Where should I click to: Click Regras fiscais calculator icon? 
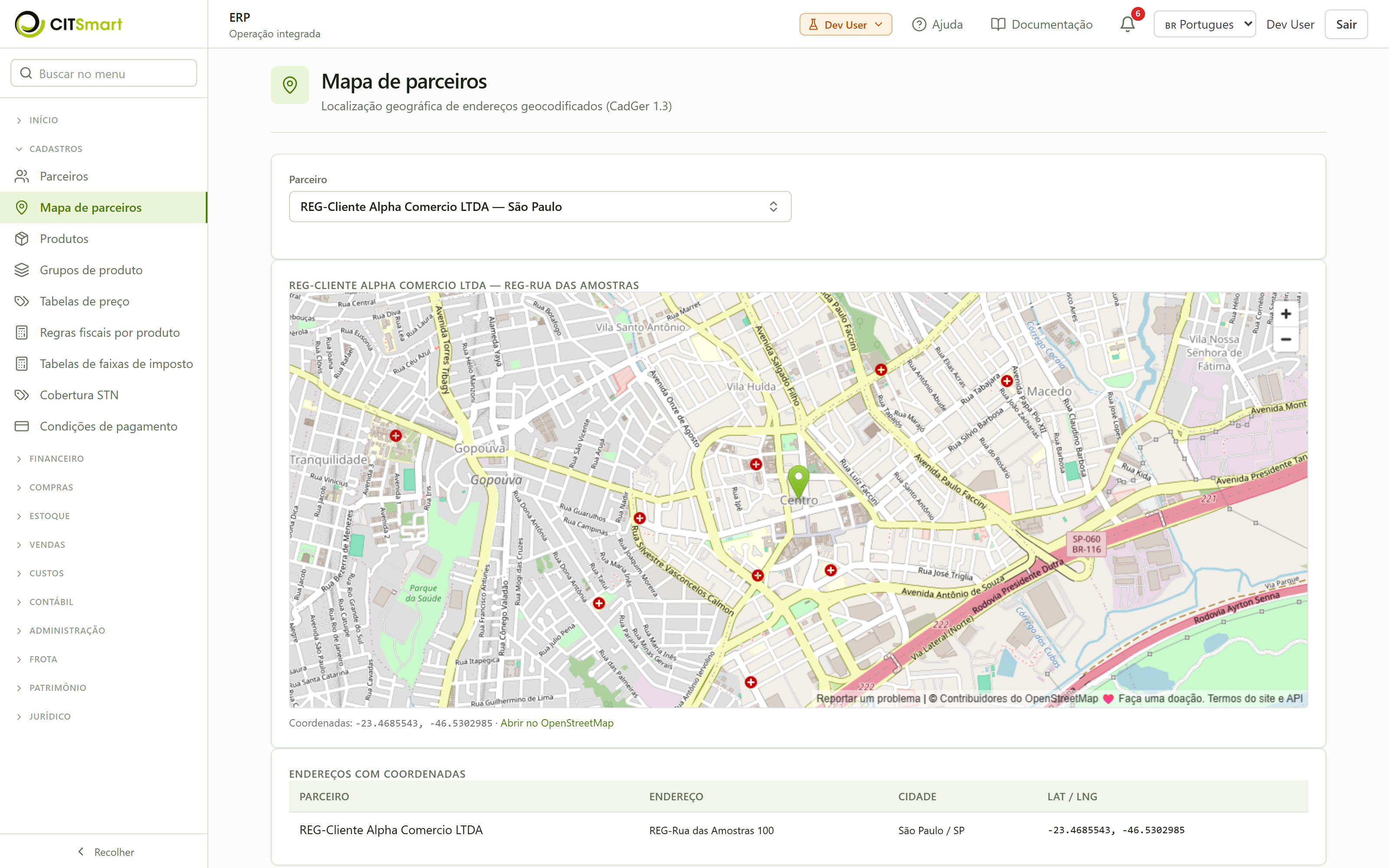pos(22,332)
